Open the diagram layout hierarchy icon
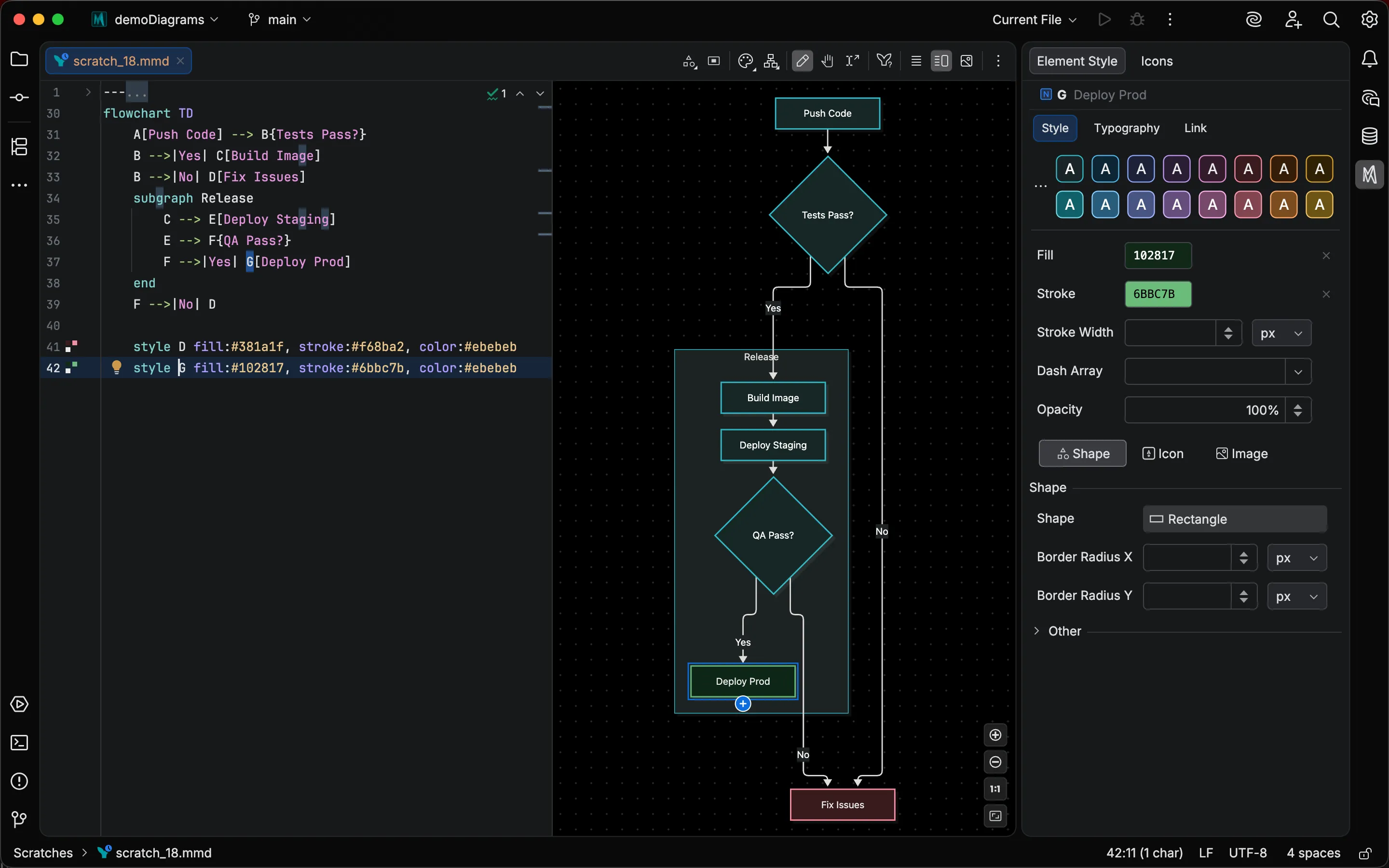This screenshot has width=1389, height=868. click(x=772, y=61)
